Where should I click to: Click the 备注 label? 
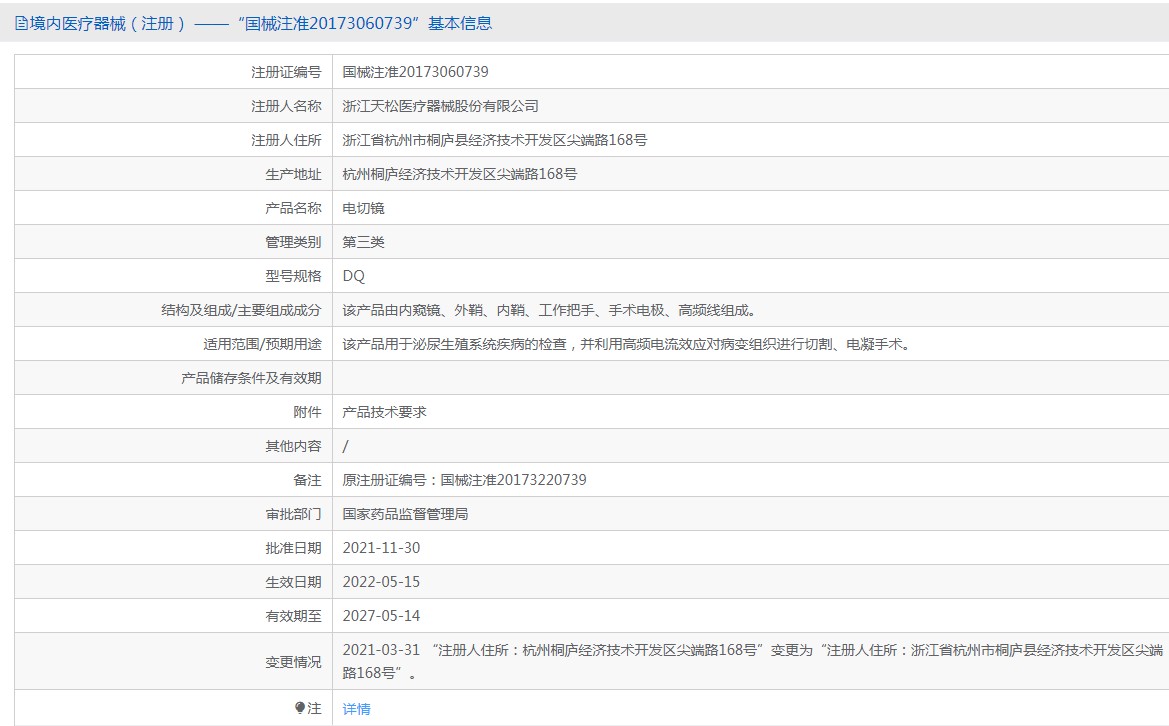coord(307,481)
